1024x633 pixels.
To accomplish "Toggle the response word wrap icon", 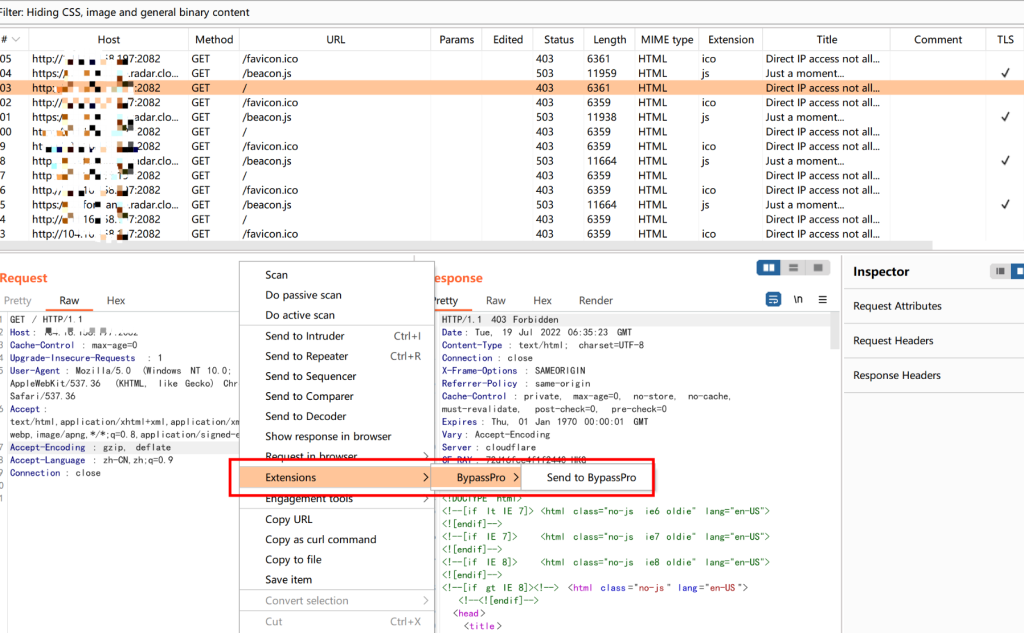I will [x=773, y=299].
